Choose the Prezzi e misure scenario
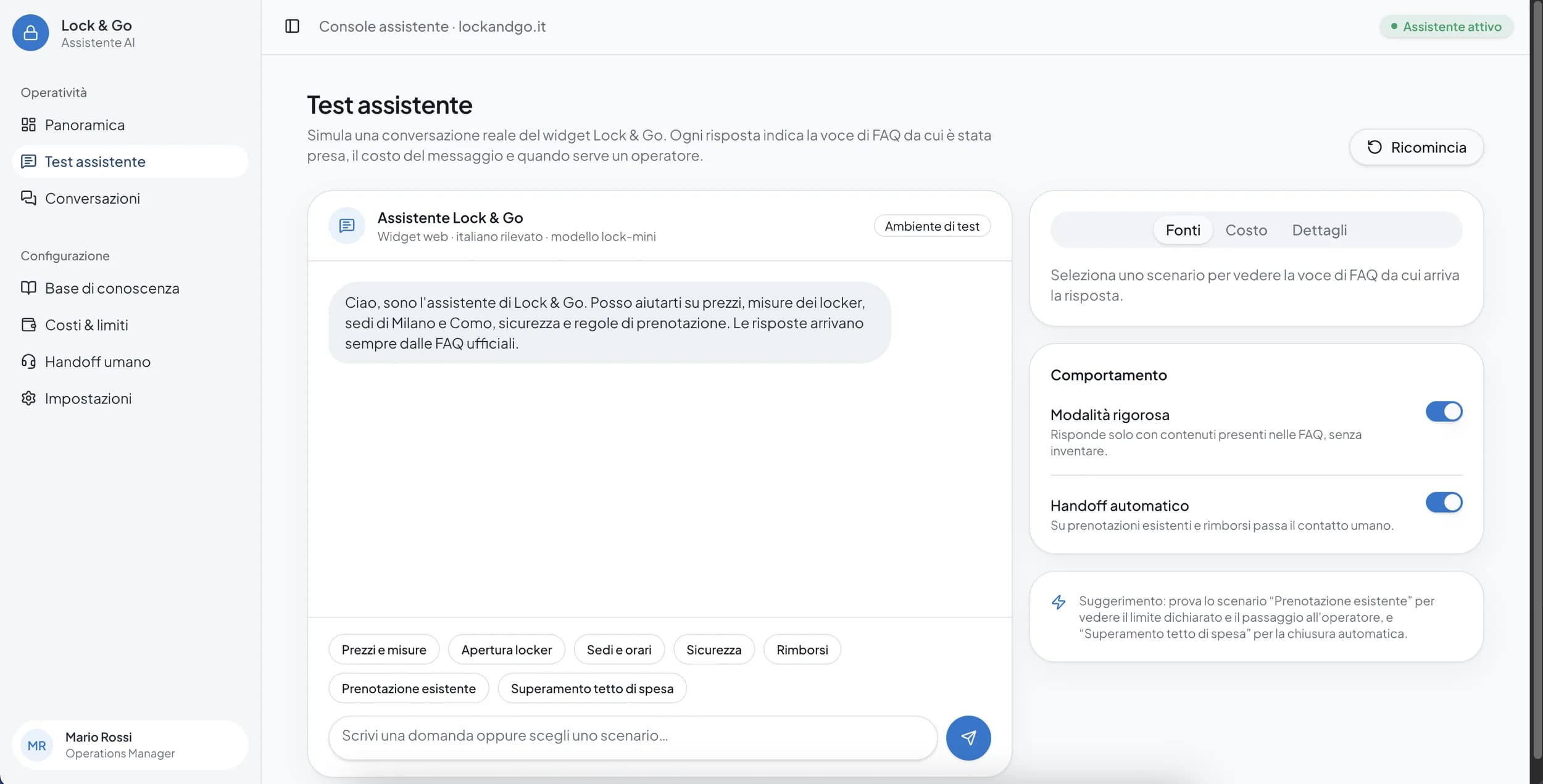Screen dimensions: 1543x784 pyautogui.click(x=384, y=650)
